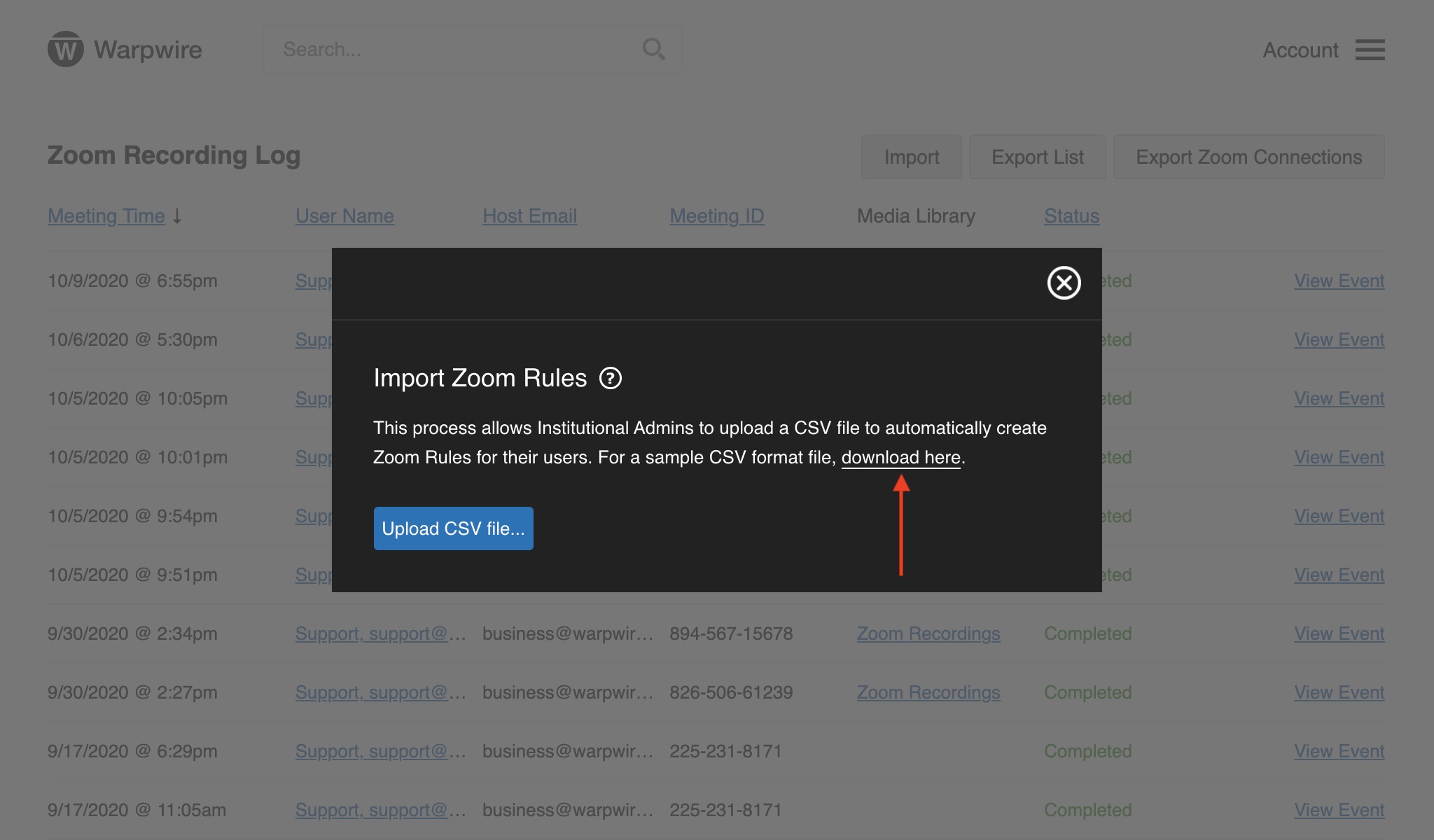Click the Import button
Viewport: 1434px width, 840px height.
pos(911,157)
